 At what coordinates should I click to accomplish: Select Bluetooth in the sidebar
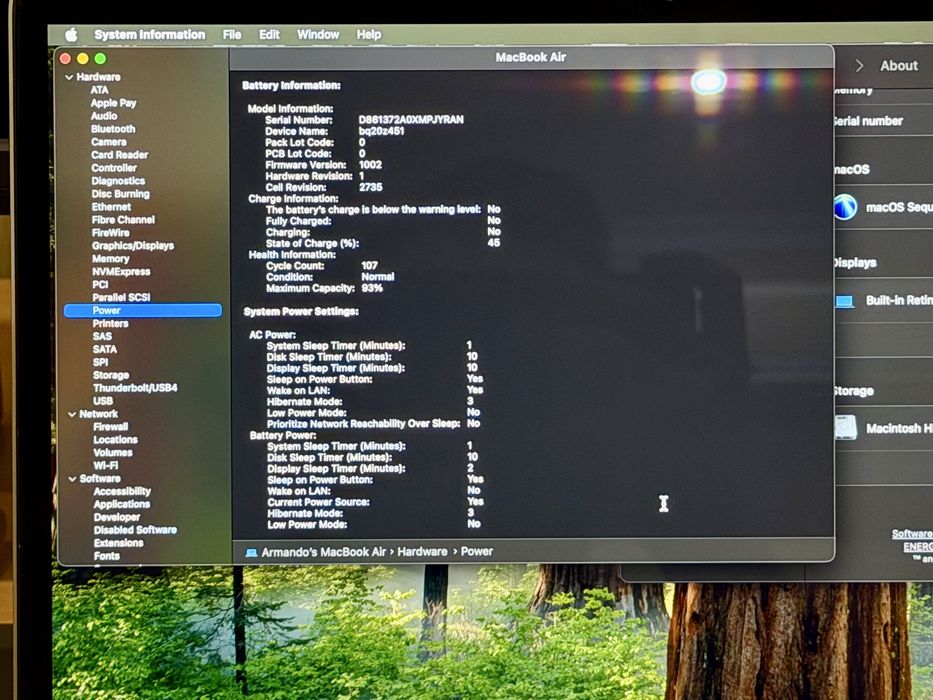pos(113,129)
